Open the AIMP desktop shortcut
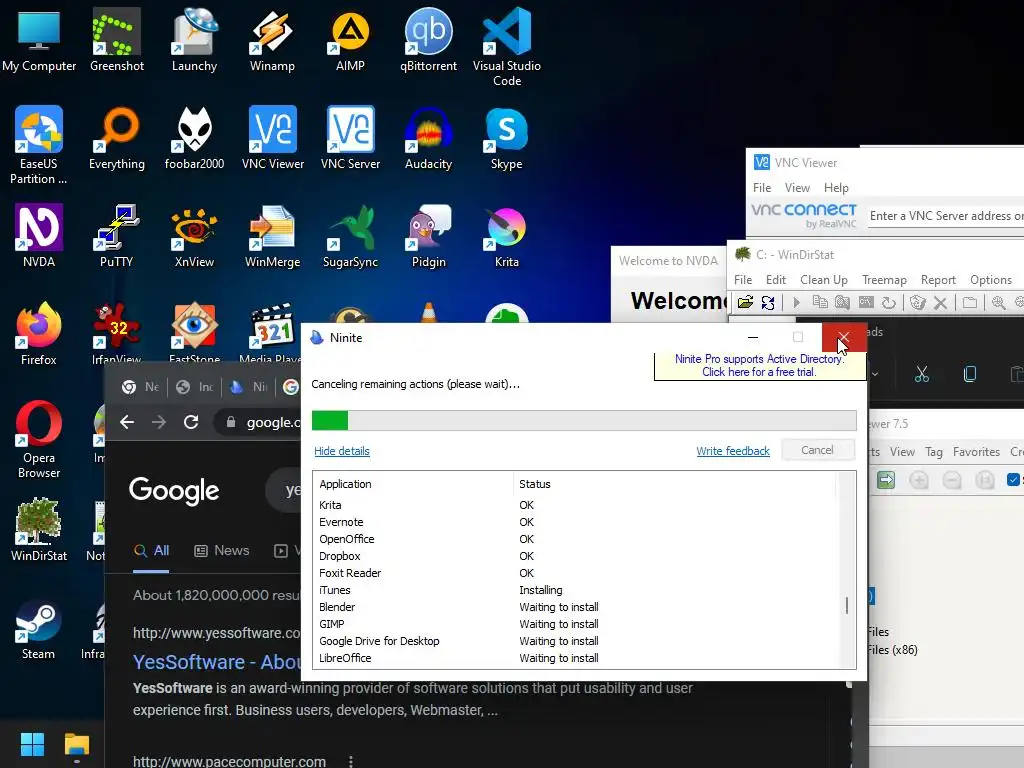 click(x=350, y=40)
